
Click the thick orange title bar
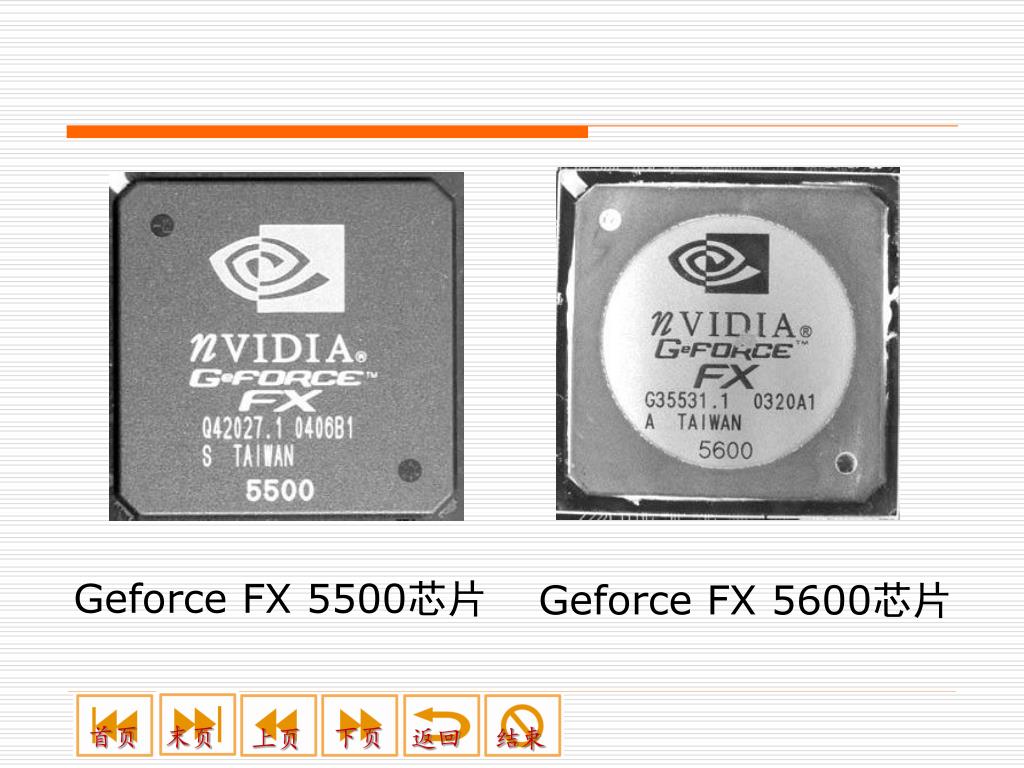pyautogui.click(x=327, y=131)
